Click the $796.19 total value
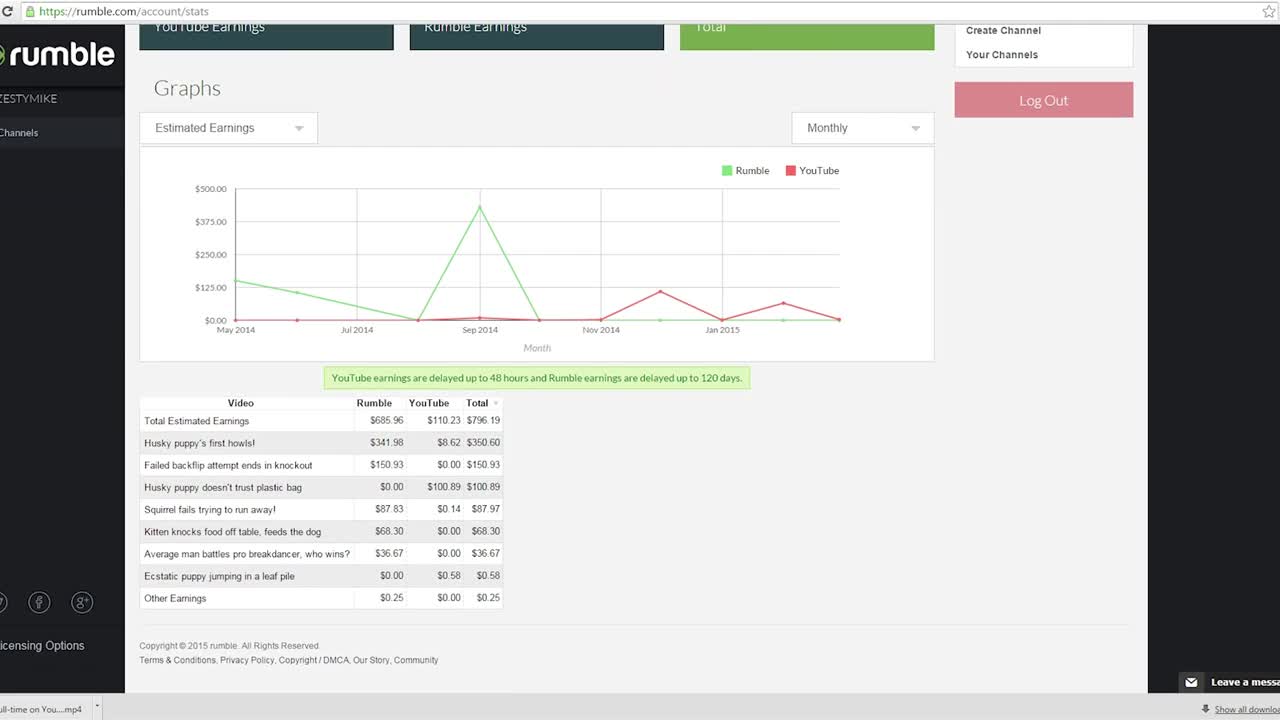The width and height of the screenshot is (1280, 720). pyautogui.click(x=483, y=421)
